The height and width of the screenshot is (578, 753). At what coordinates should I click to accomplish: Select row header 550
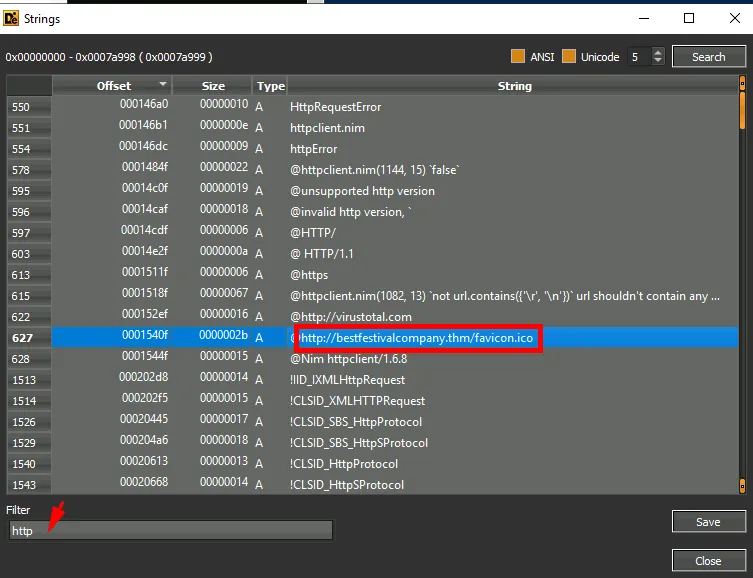29,107
